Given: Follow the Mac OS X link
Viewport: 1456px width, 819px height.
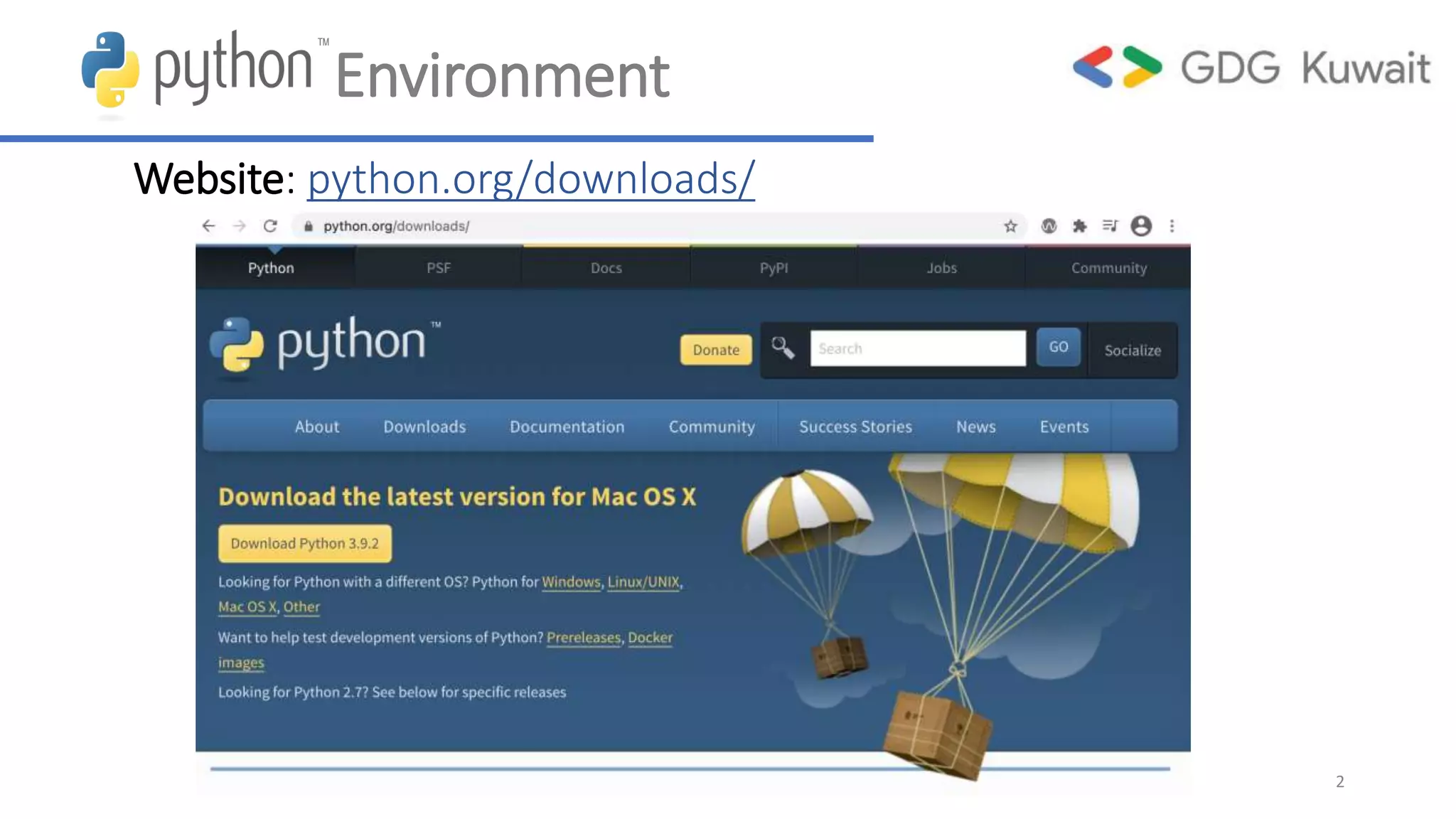Looking at the screenshot, I should coord(247,606).
